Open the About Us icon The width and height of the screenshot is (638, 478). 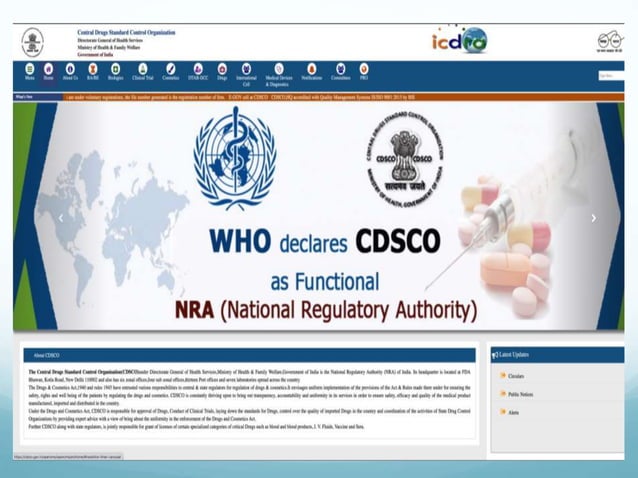[x=70, y=69]
